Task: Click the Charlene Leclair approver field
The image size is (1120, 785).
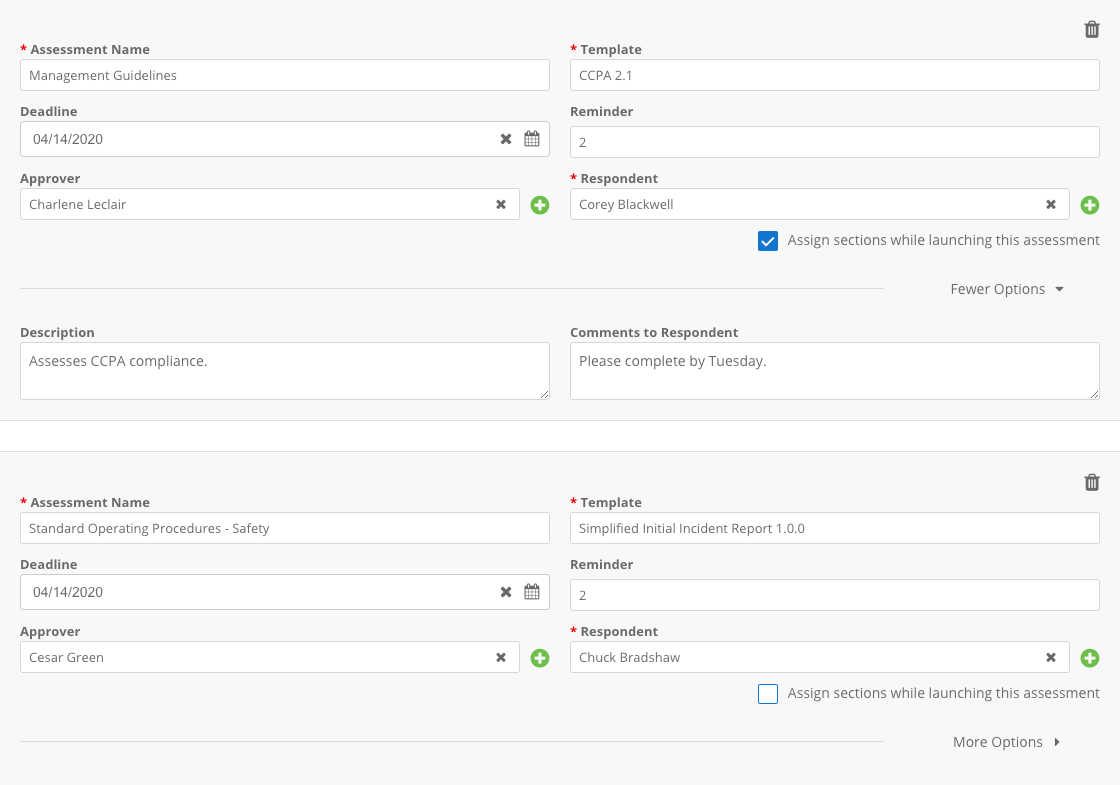Action: 270,204
